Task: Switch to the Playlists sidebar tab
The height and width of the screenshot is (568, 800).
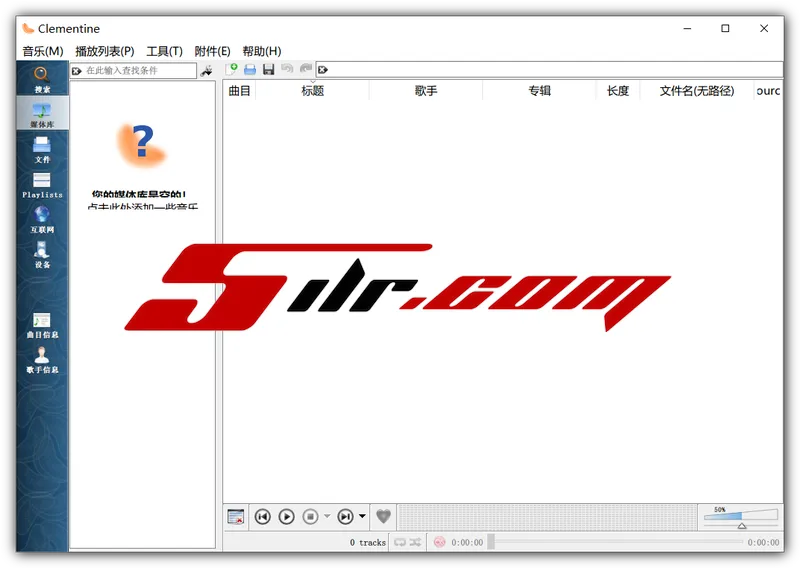Action: [x=42, y=184]
